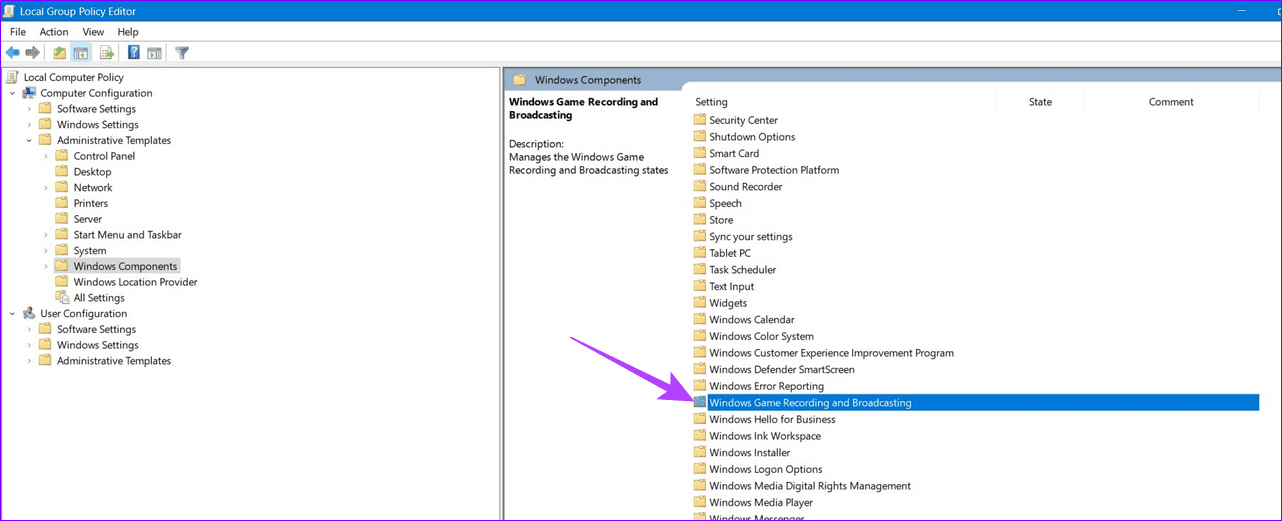The height and width of the screenshot is (521, 1282).
Task: Expand the Windows Components tree node
Action: 46,266
